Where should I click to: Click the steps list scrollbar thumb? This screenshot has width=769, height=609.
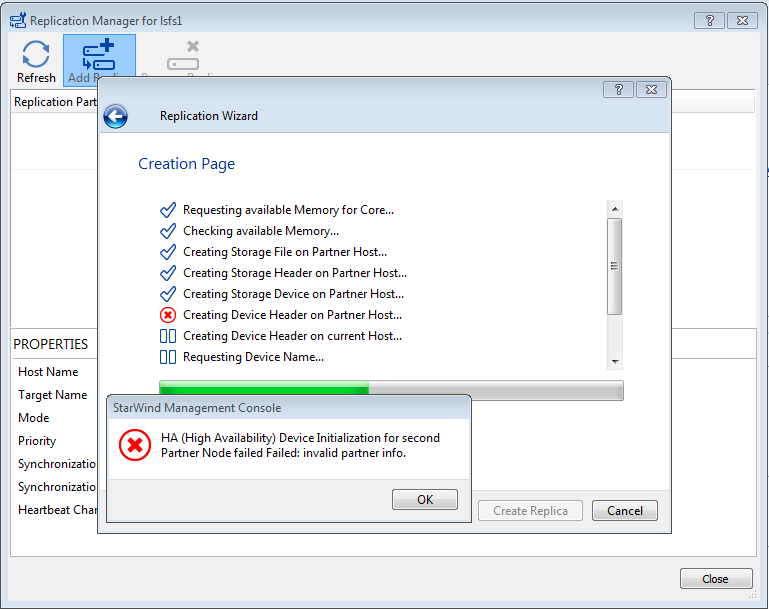[x=615, y=266]
